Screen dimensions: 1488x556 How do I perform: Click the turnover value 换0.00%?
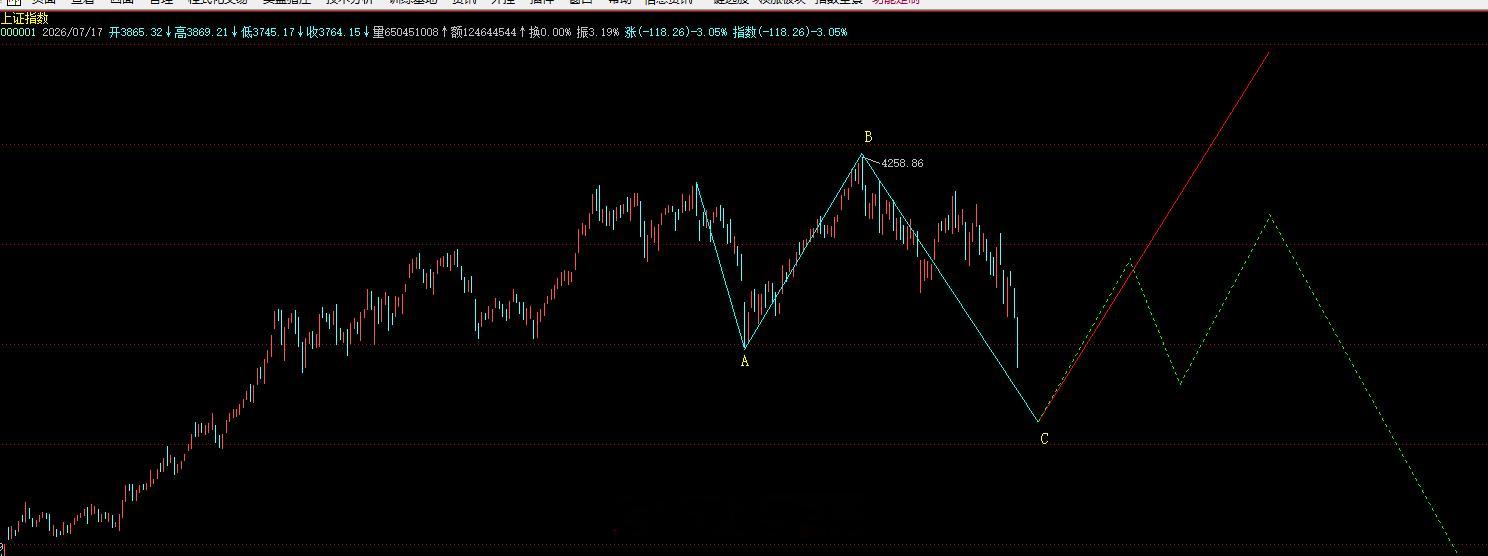click(x=550, y=32)
